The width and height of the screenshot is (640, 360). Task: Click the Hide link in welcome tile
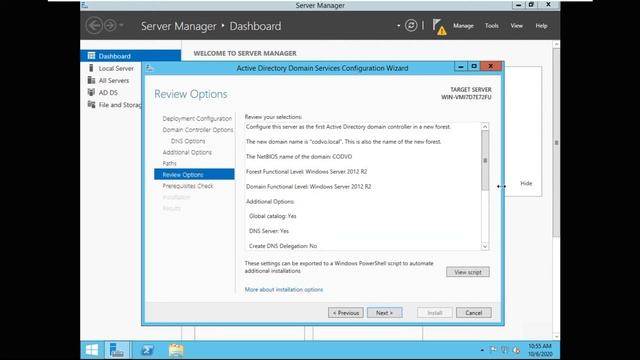(x=526, y=183)
